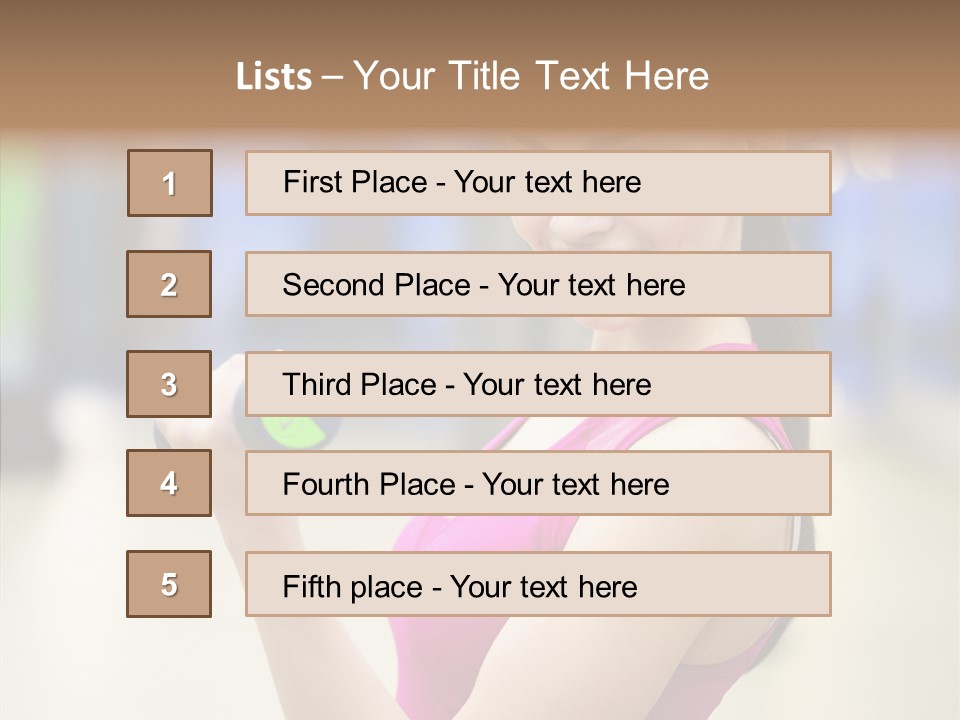This screenshot has width=960, height=720.
Task: Select the Your Title Text Here heading
Action: coord(531,77)
